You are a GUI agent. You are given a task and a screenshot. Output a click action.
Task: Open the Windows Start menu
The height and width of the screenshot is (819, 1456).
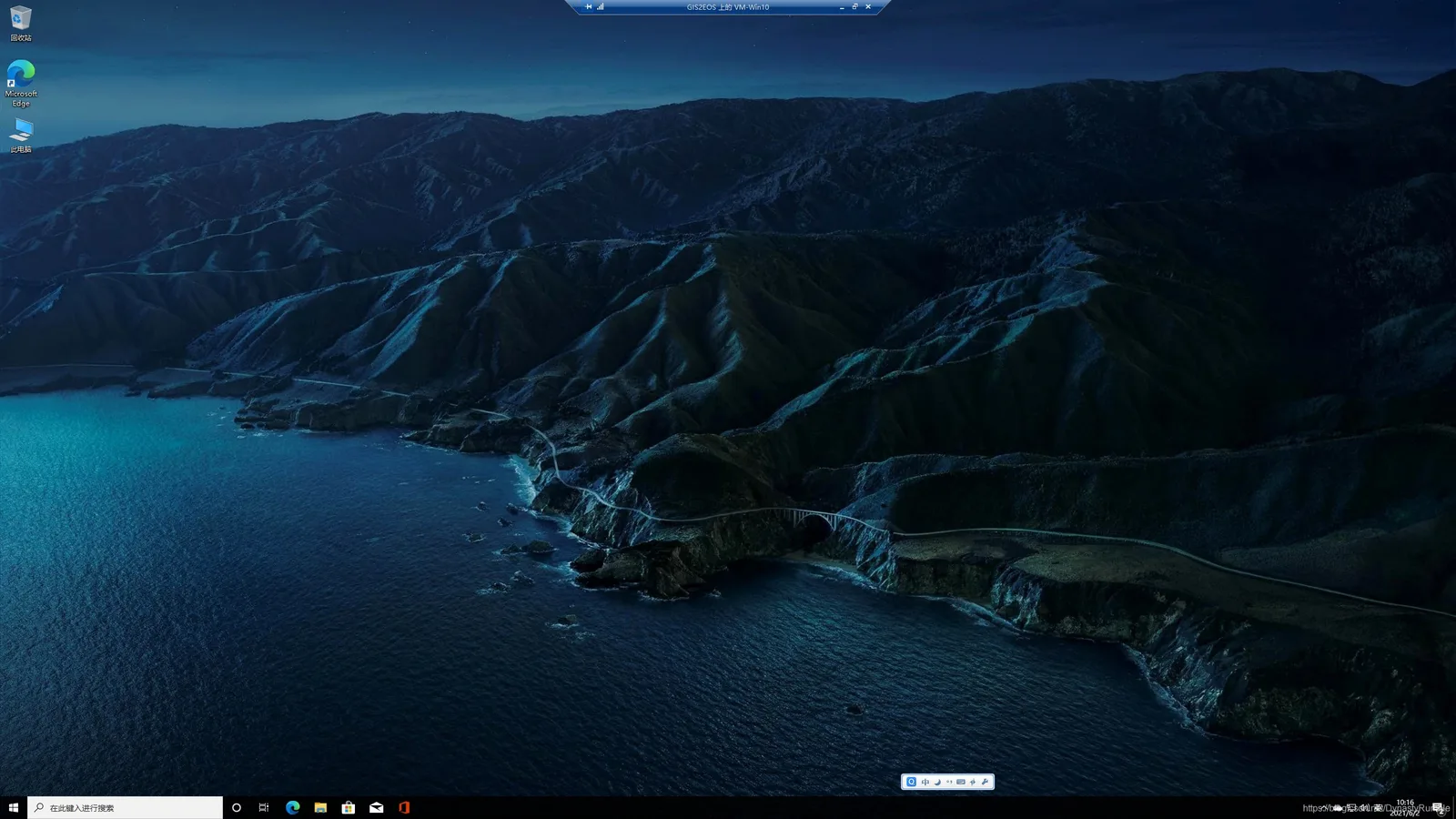[14, 808]
